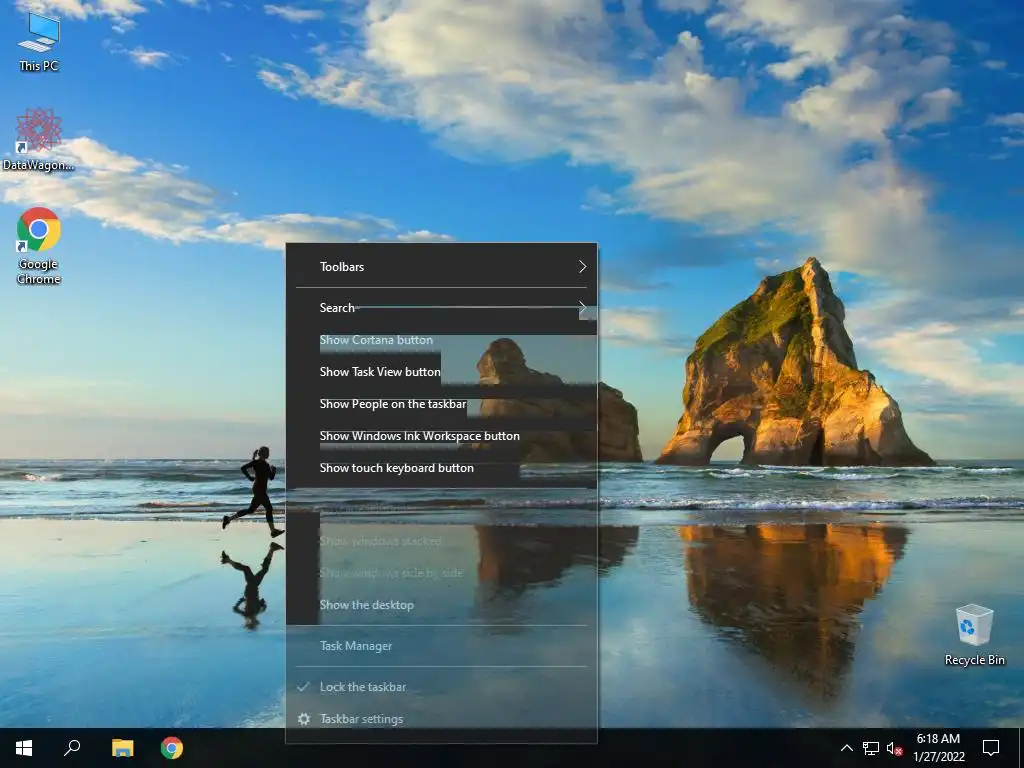Screen dimensions: 1024x768
Task: Open the Toolbars submenu
Action: coord(441,266)
